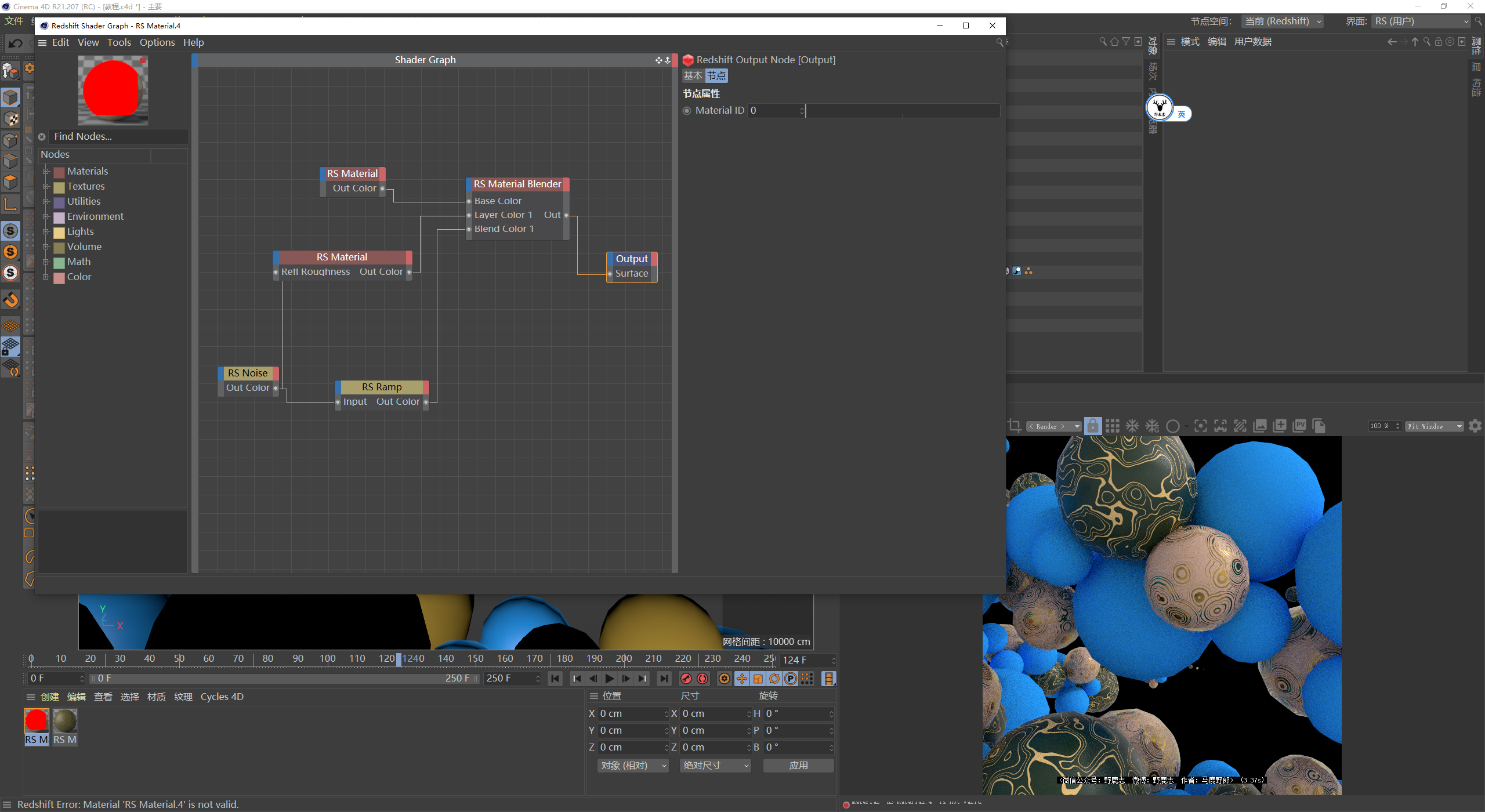Open Fit Window dropdown
The width and height of the screenshot is (1485, 812).
(x=1434, y=426)
